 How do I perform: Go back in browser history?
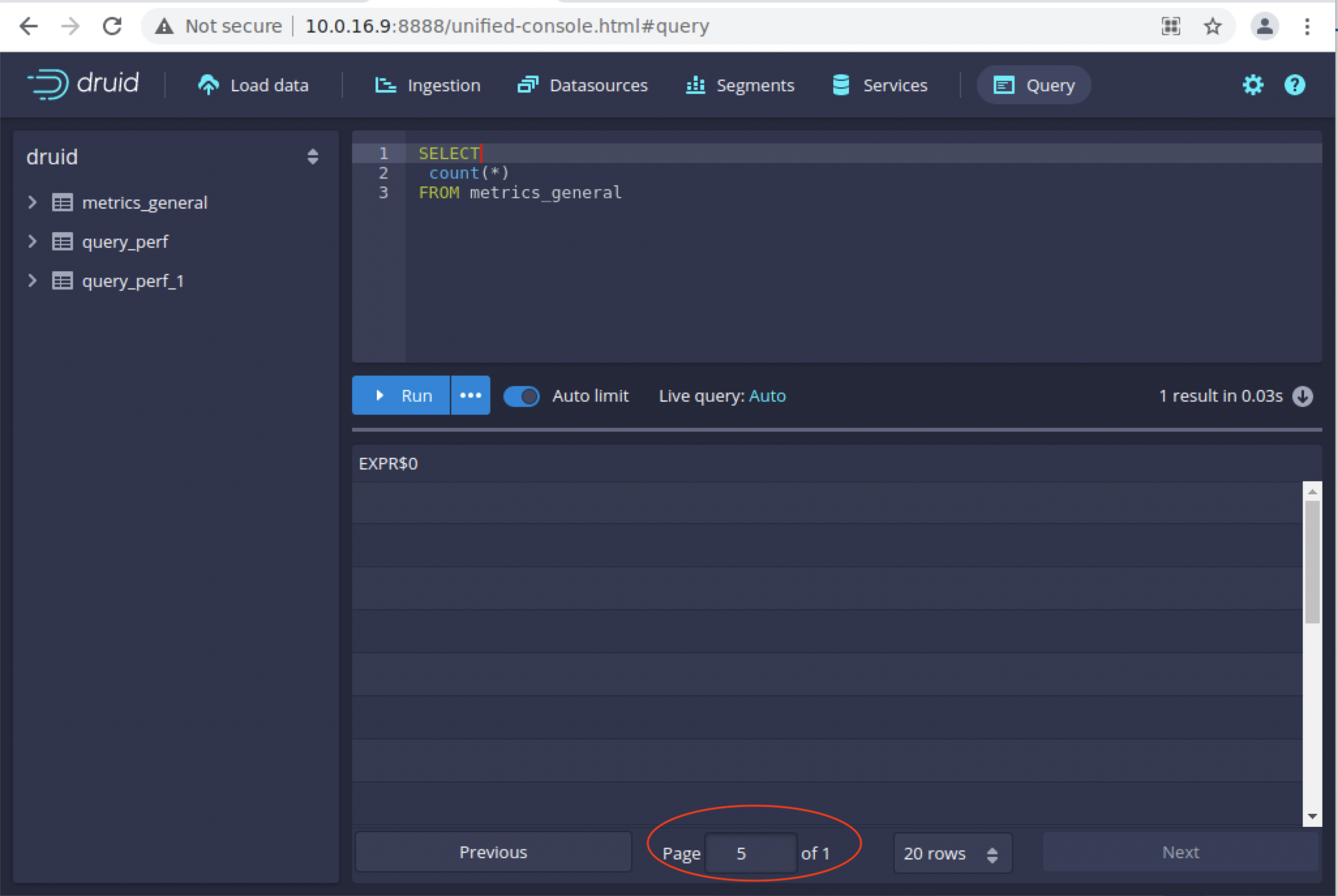point(29,26)
